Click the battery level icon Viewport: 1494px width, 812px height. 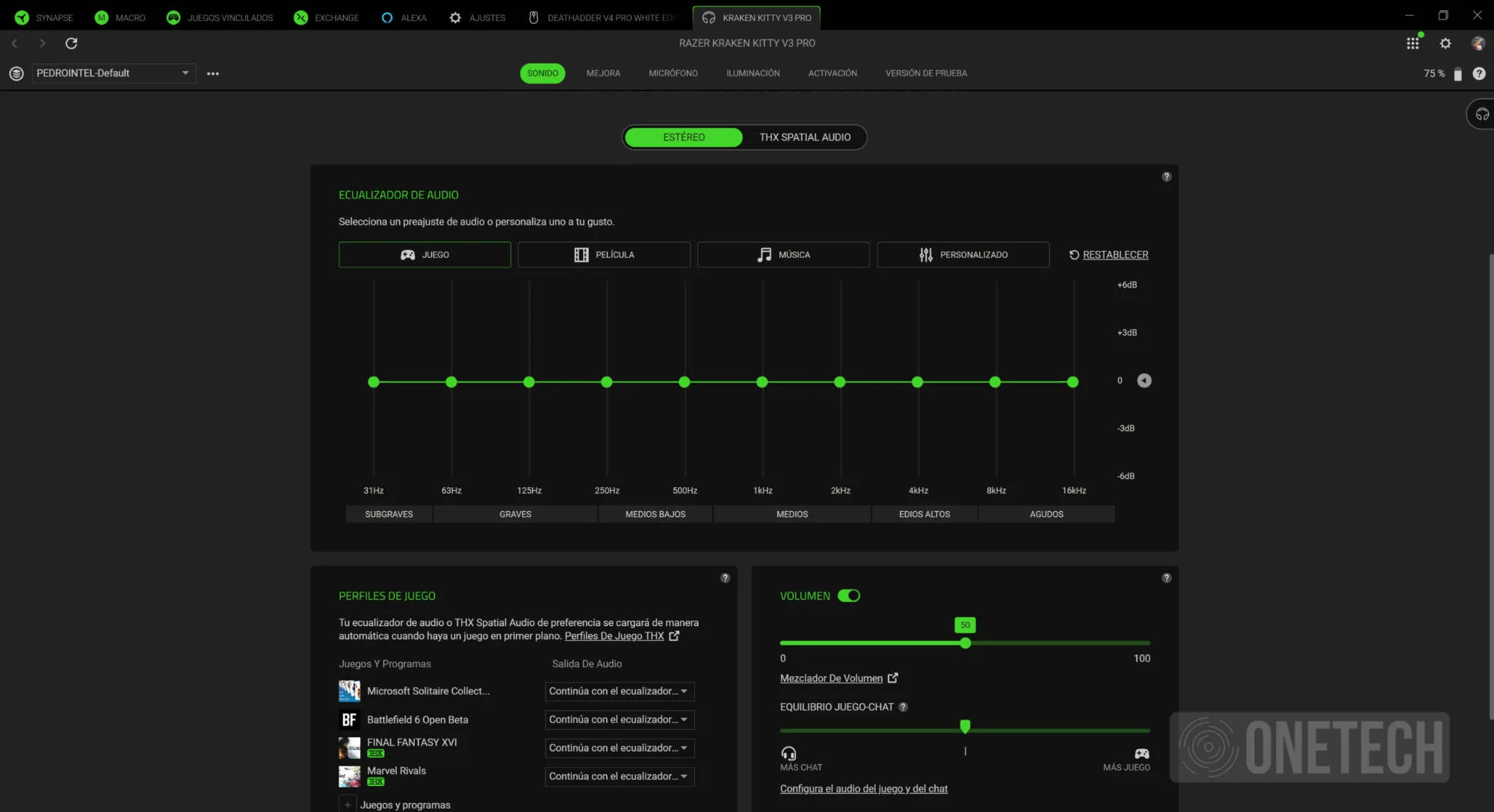pyautogui.click(x=1457, y=73)
